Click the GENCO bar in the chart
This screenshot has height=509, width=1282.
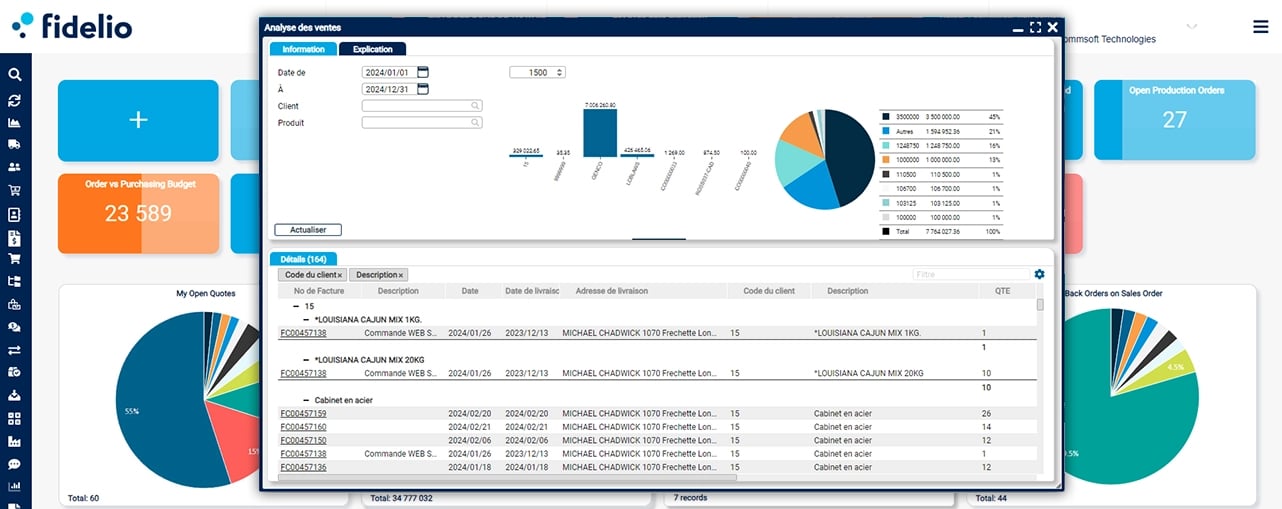600,132
